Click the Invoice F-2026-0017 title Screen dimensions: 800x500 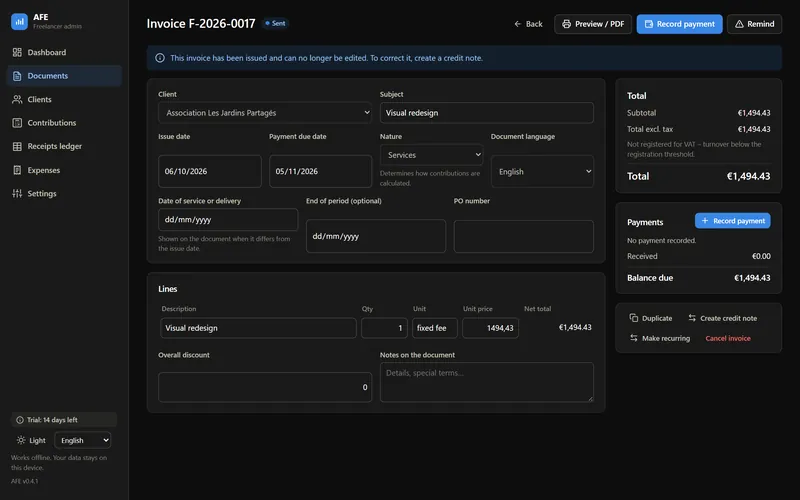pyautogui.click(x=201, y=24)
